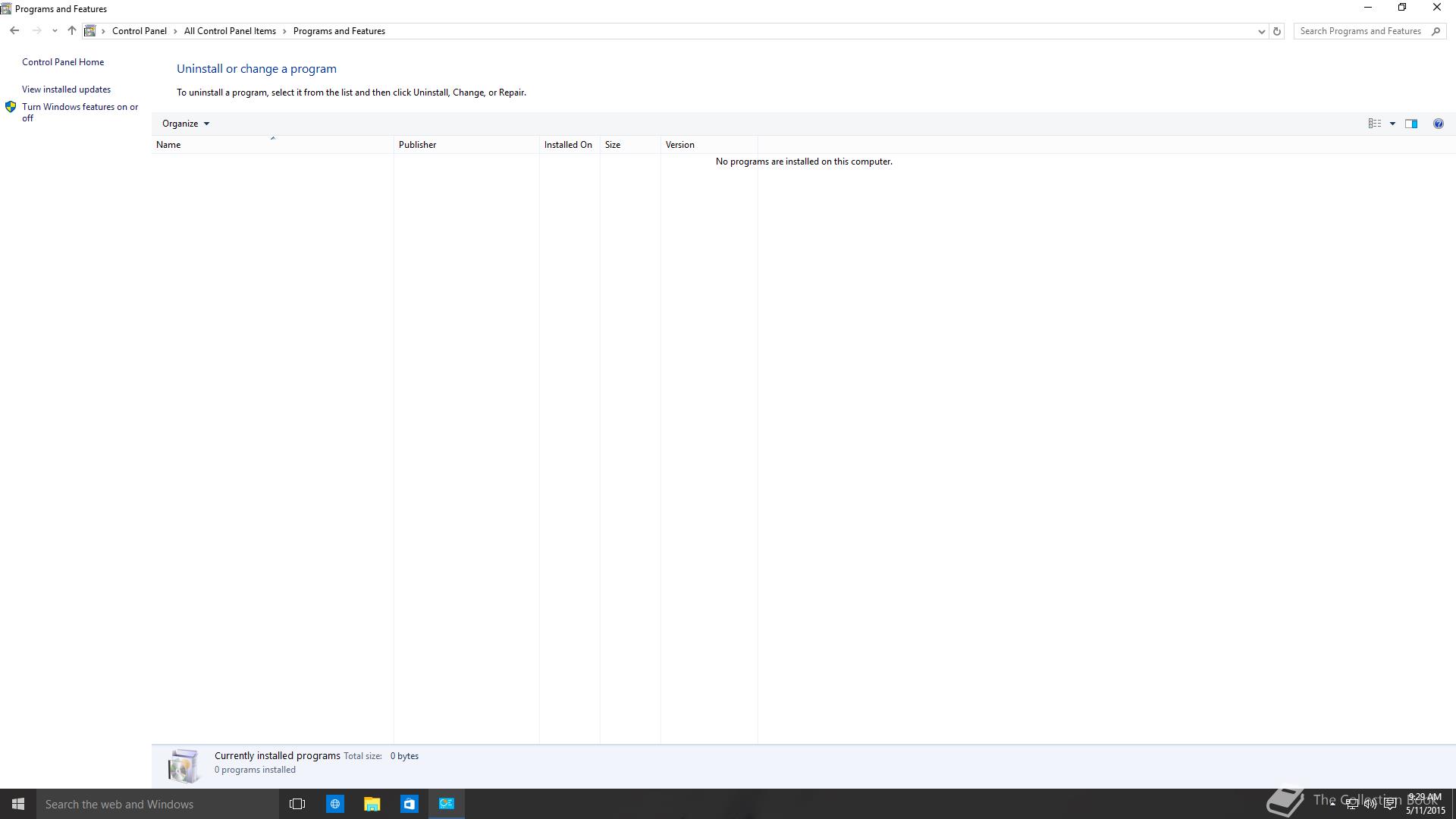Click the search magnifier icon
The width and height of the screenshot is (1456, 819).
tap(1436, 31)
